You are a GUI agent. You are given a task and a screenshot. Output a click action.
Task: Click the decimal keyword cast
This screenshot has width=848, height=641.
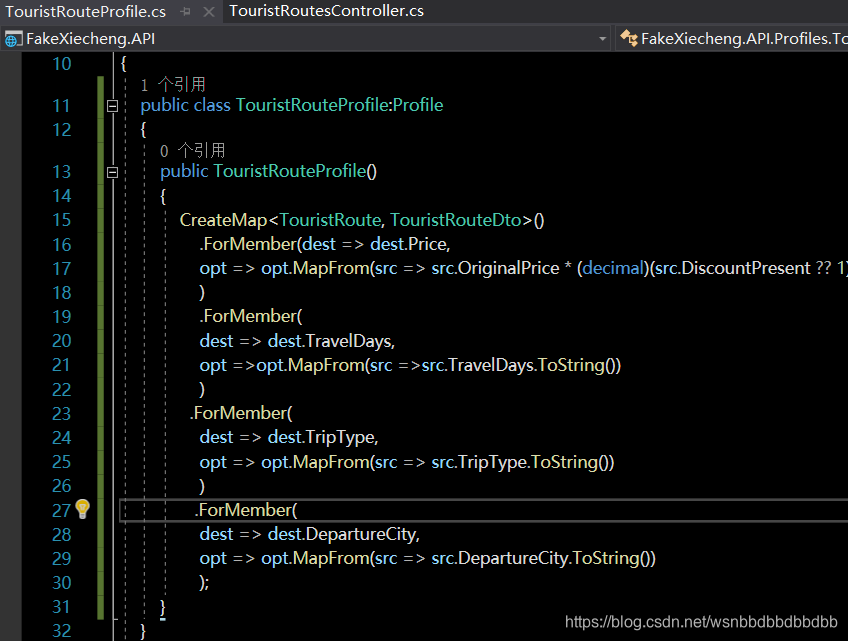pyautogui.click(x=615, y=268)
